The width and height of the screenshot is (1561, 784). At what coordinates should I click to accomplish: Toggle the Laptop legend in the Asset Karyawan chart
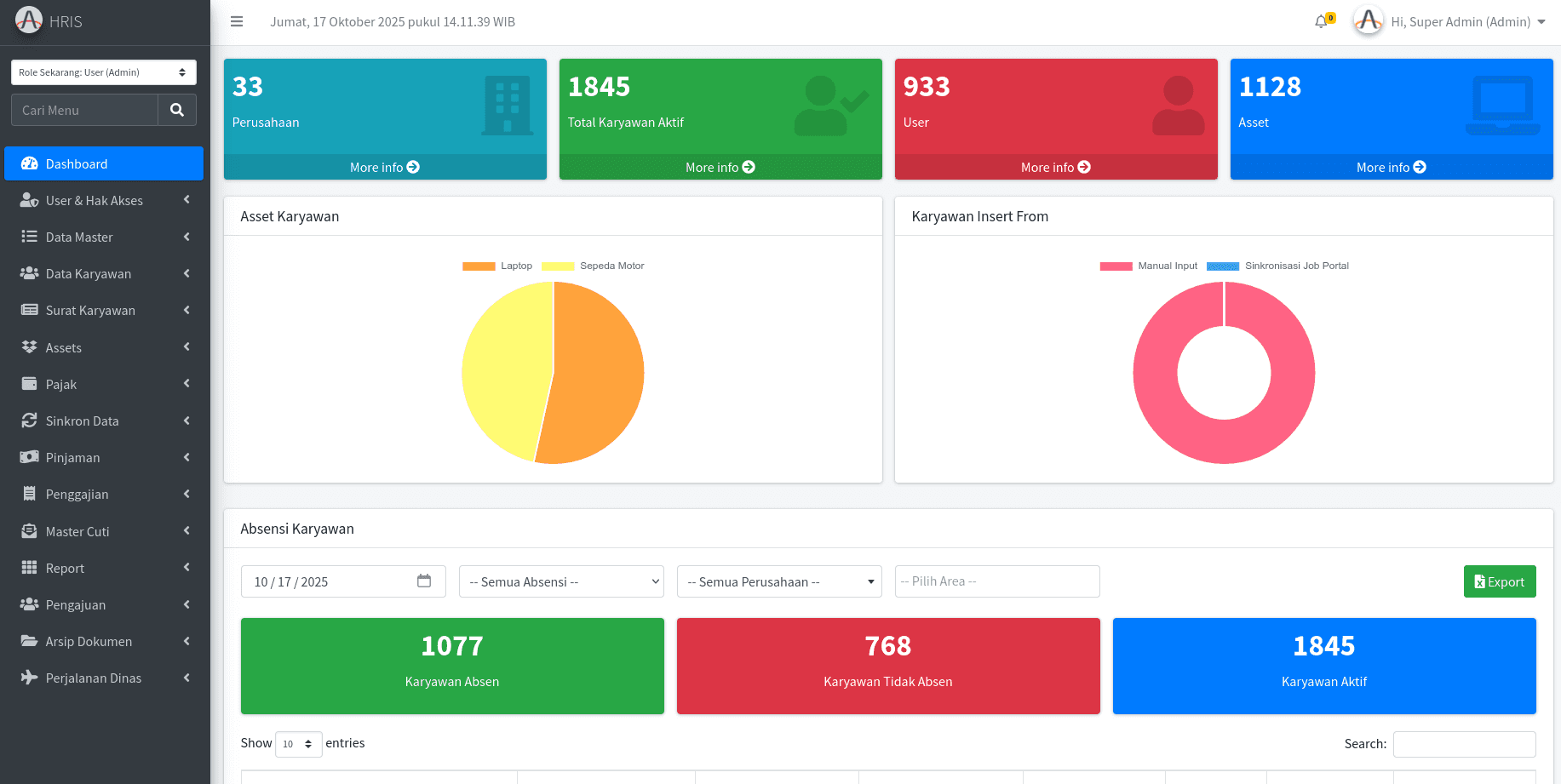coord(497,266)
